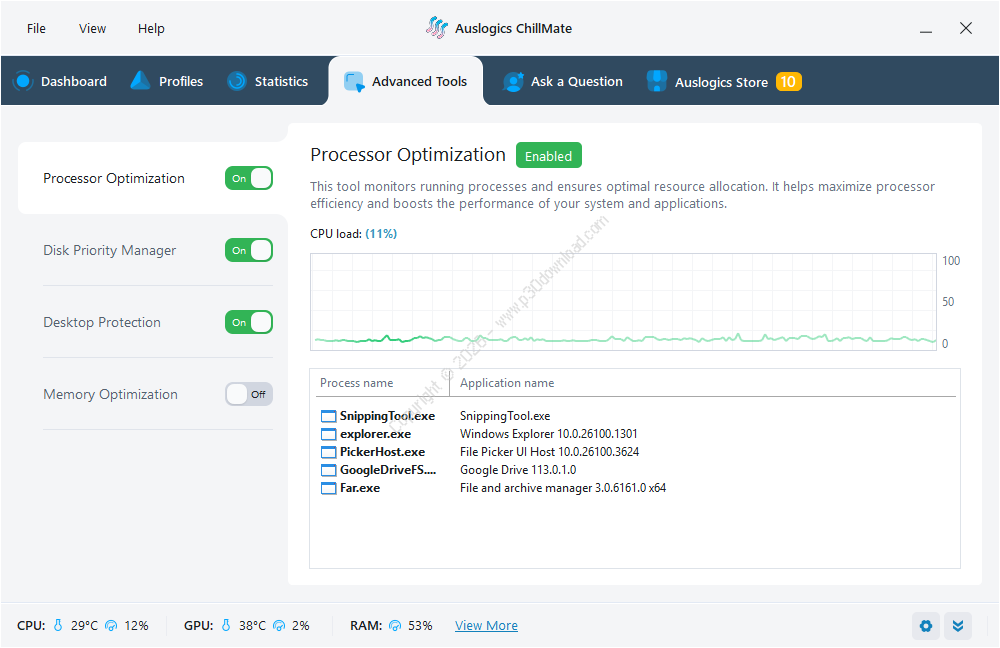Image resolution: width=1000 pixels, height=648 pixels.
Task: Click File Picker UI Host application text
Action: click(549, 452)
